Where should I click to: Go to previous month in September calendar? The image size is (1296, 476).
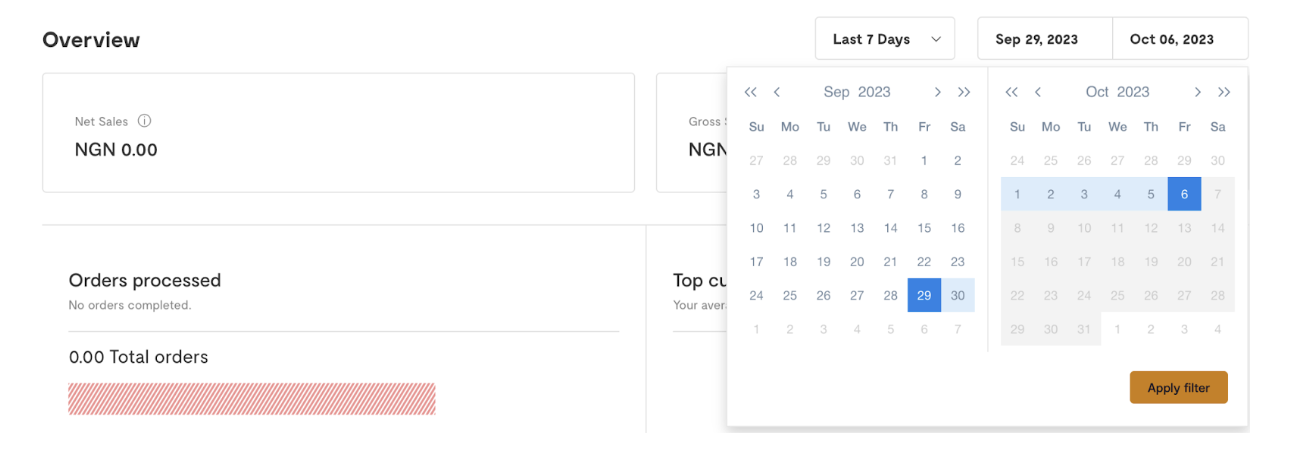point(777,92)
